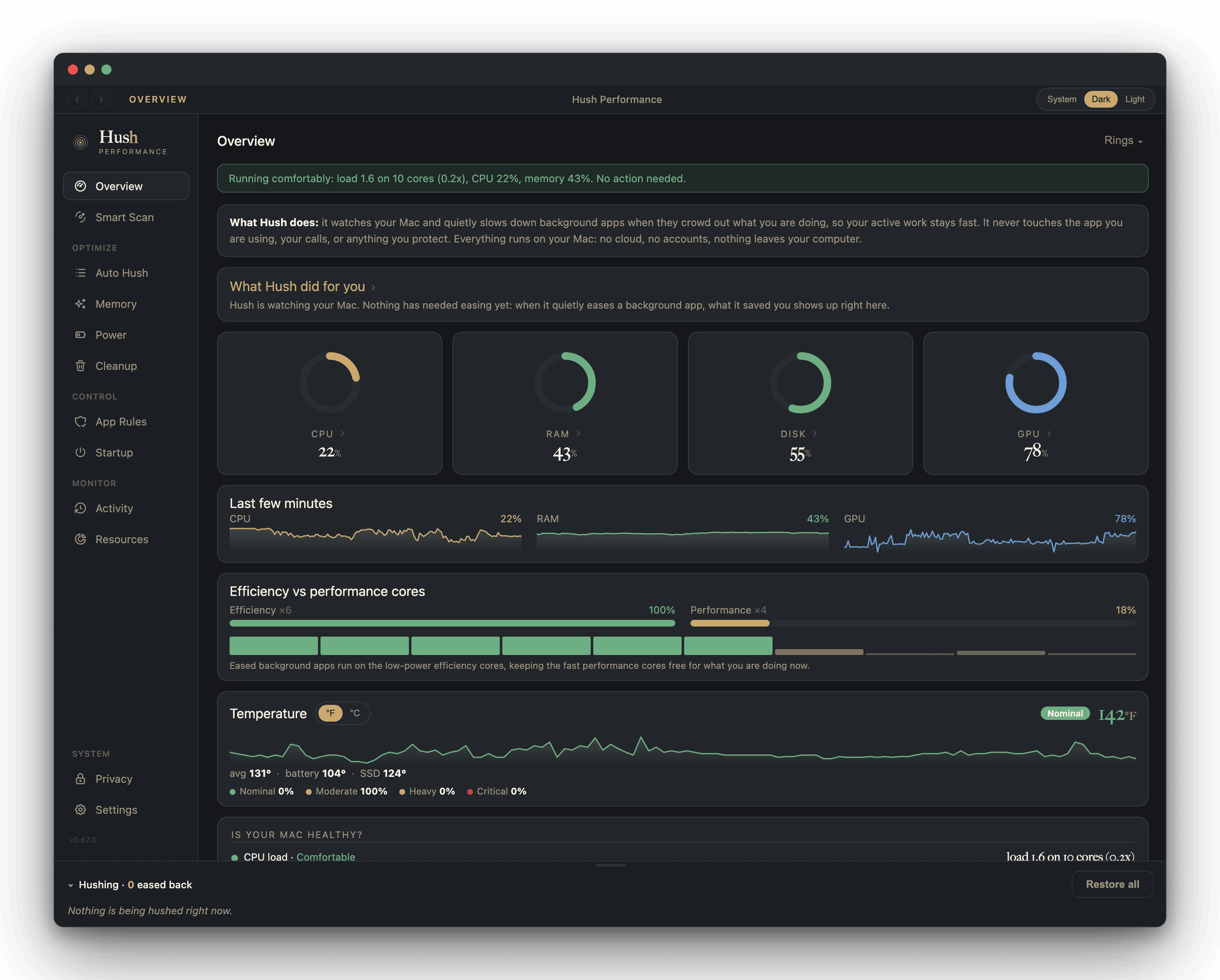Click the Auto Hush list icon
The width and height of the screenshot is (1220, 980).
coord(80,273)
